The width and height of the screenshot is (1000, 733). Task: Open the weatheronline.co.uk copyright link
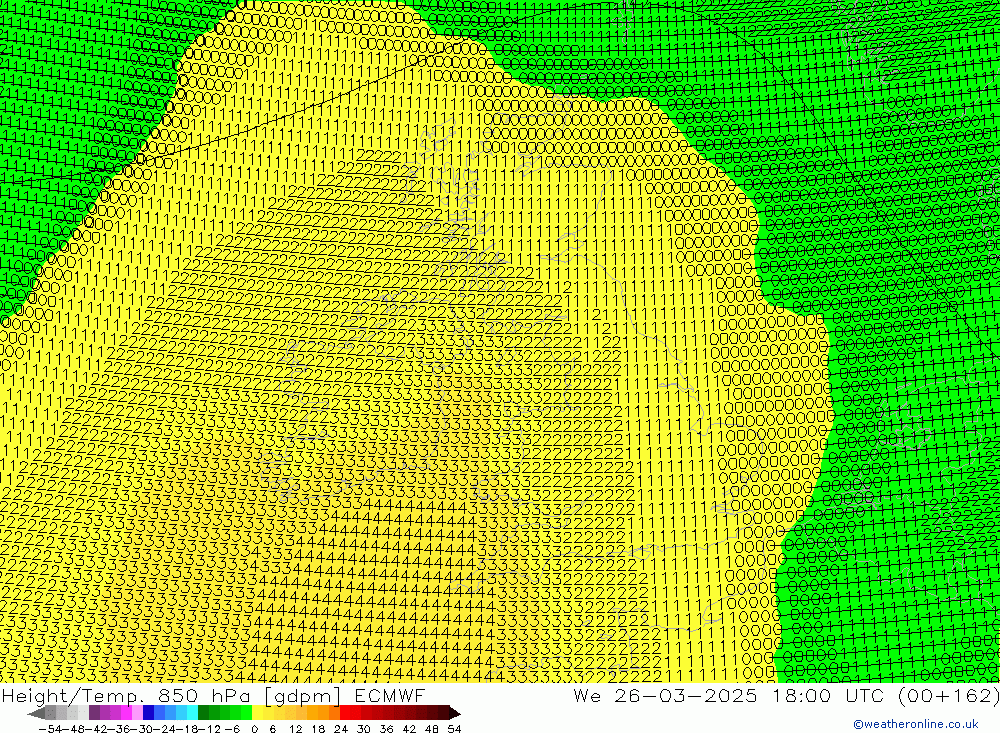(915, 724)
